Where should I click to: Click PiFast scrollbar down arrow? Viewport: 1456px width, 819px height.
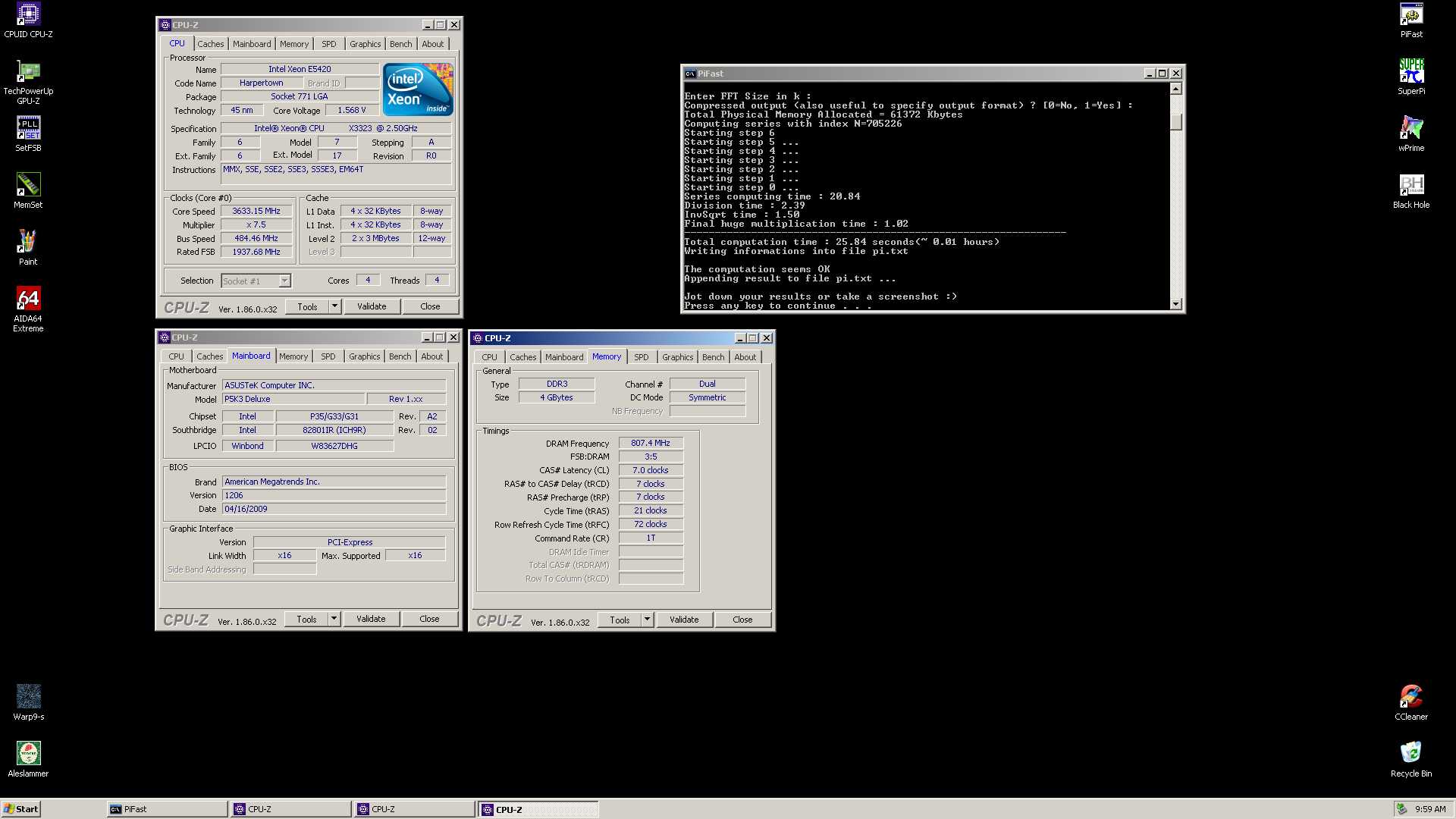pos(1176,304)
